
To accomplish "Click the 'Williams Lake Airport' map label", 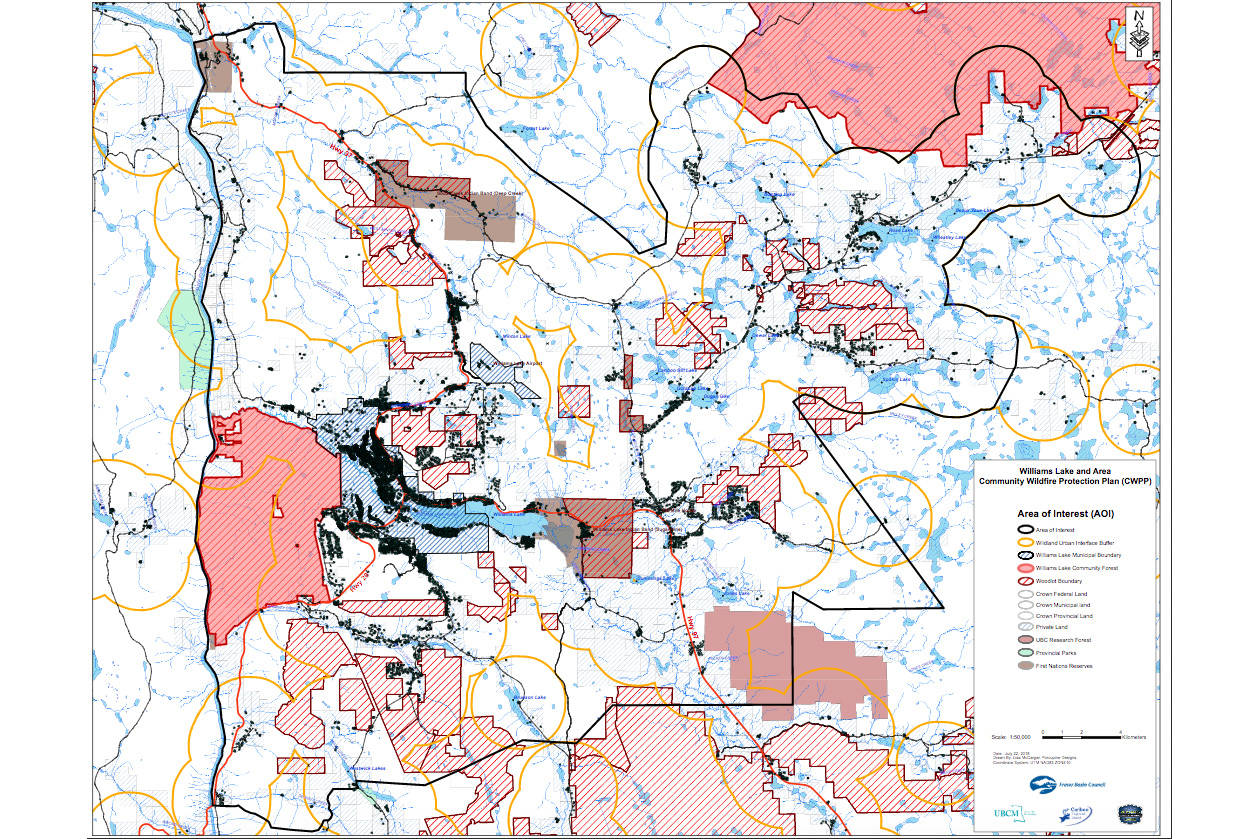I will tap(518, 363).
